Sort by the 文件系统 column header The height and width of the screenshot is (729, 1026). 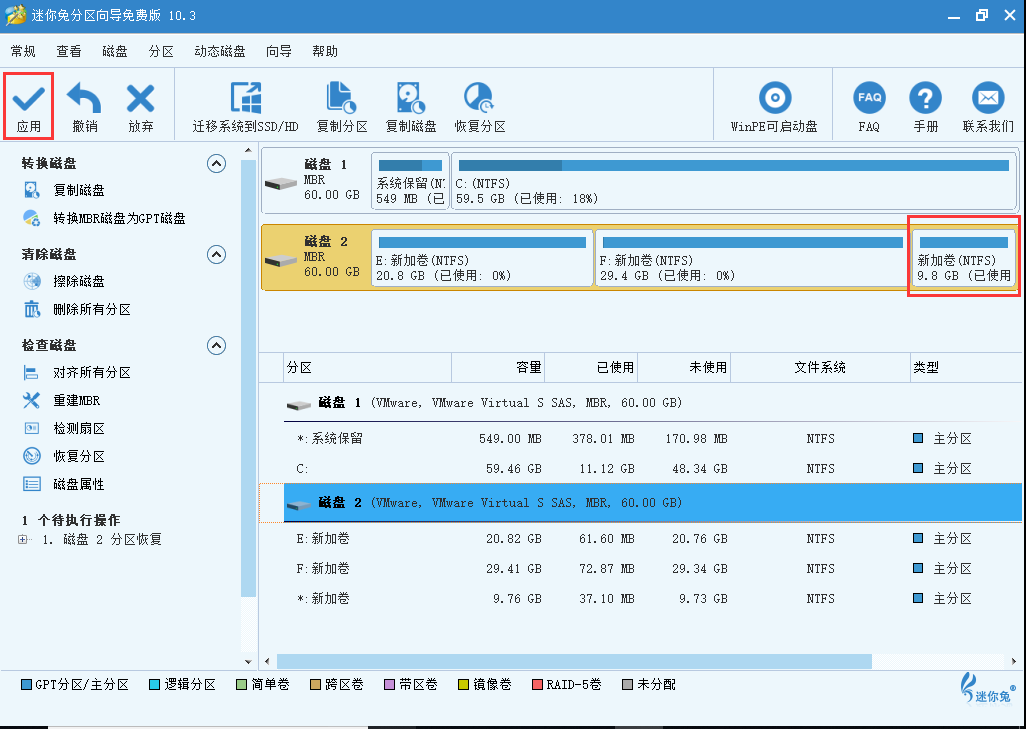coord(821,368)
